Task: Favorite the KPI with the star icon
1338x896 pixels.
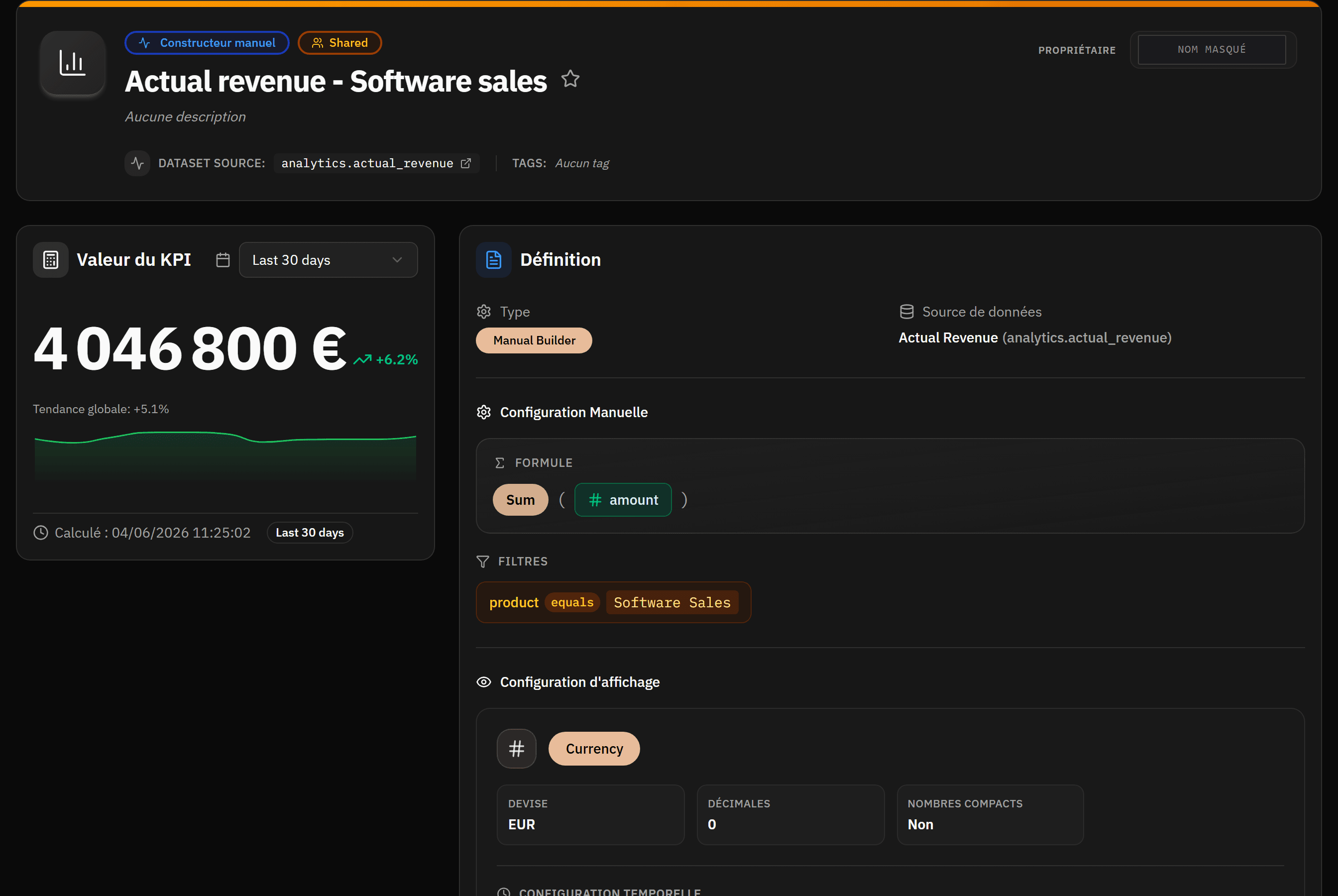Action: [x=570, y=79]
